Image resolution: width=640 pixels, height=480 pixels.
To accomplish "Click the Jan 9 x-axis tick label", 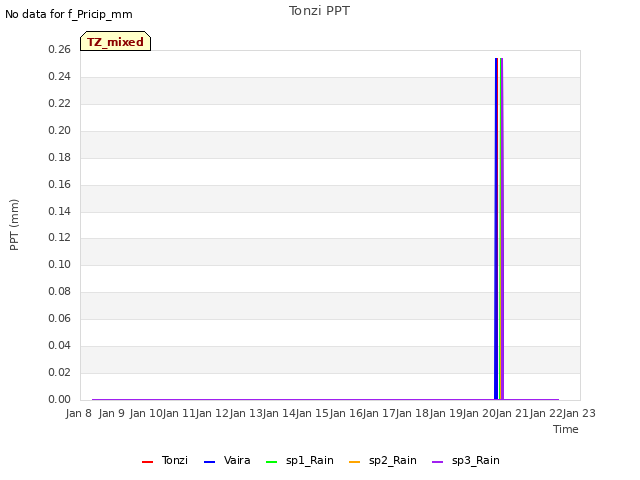I will 112,413.
